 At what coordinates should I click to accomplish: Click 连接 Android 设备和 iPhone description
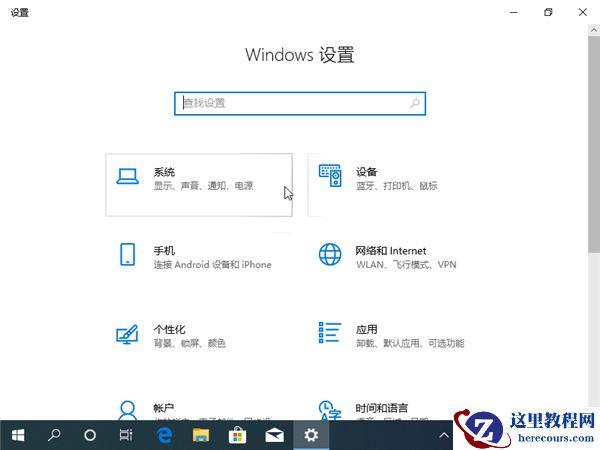coord(212,265)
